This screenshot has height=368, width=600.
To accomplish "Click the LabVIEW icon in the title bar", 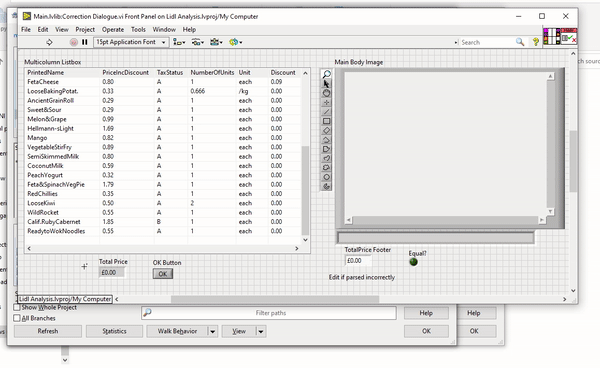I will [x=26, y=16].
